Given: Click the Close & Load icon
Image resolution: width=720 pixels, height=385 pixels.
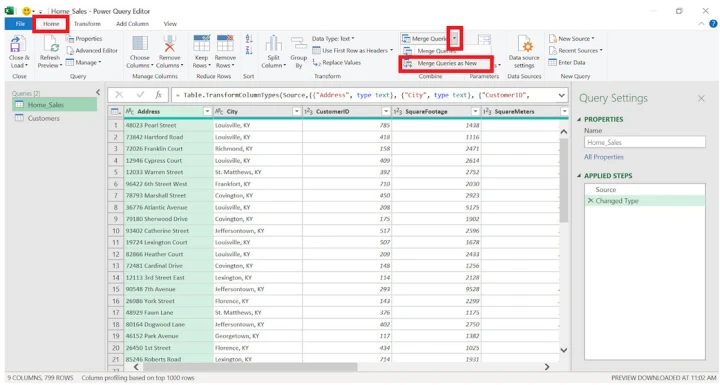Looking at the screenshot, I should point(16,45).
